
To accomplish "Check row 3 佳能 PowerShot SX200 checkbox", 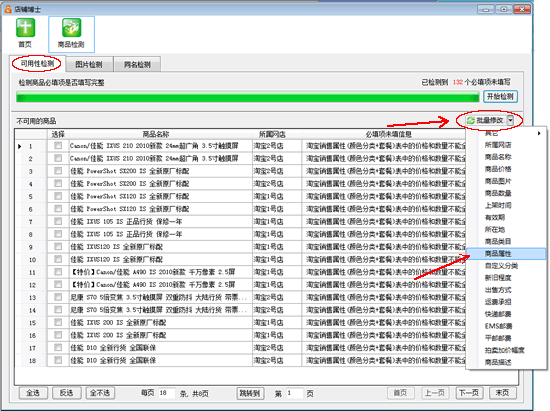I will pos(58,171).
